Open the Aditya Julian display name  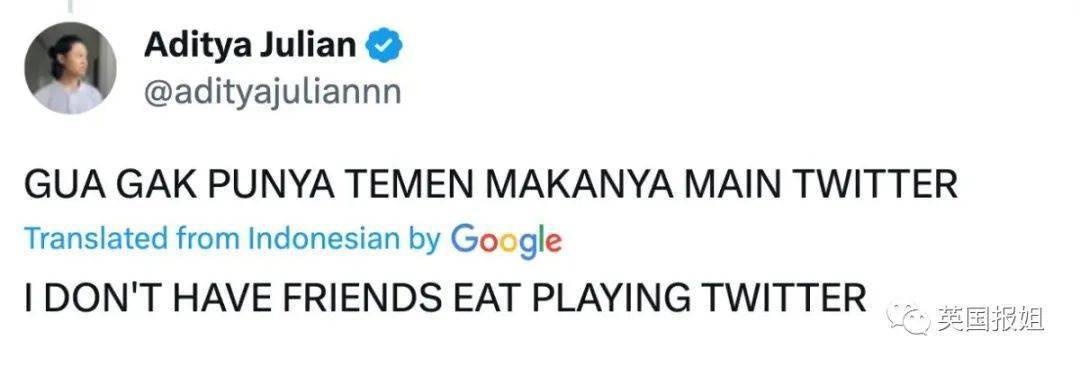[x=251, y=45]
